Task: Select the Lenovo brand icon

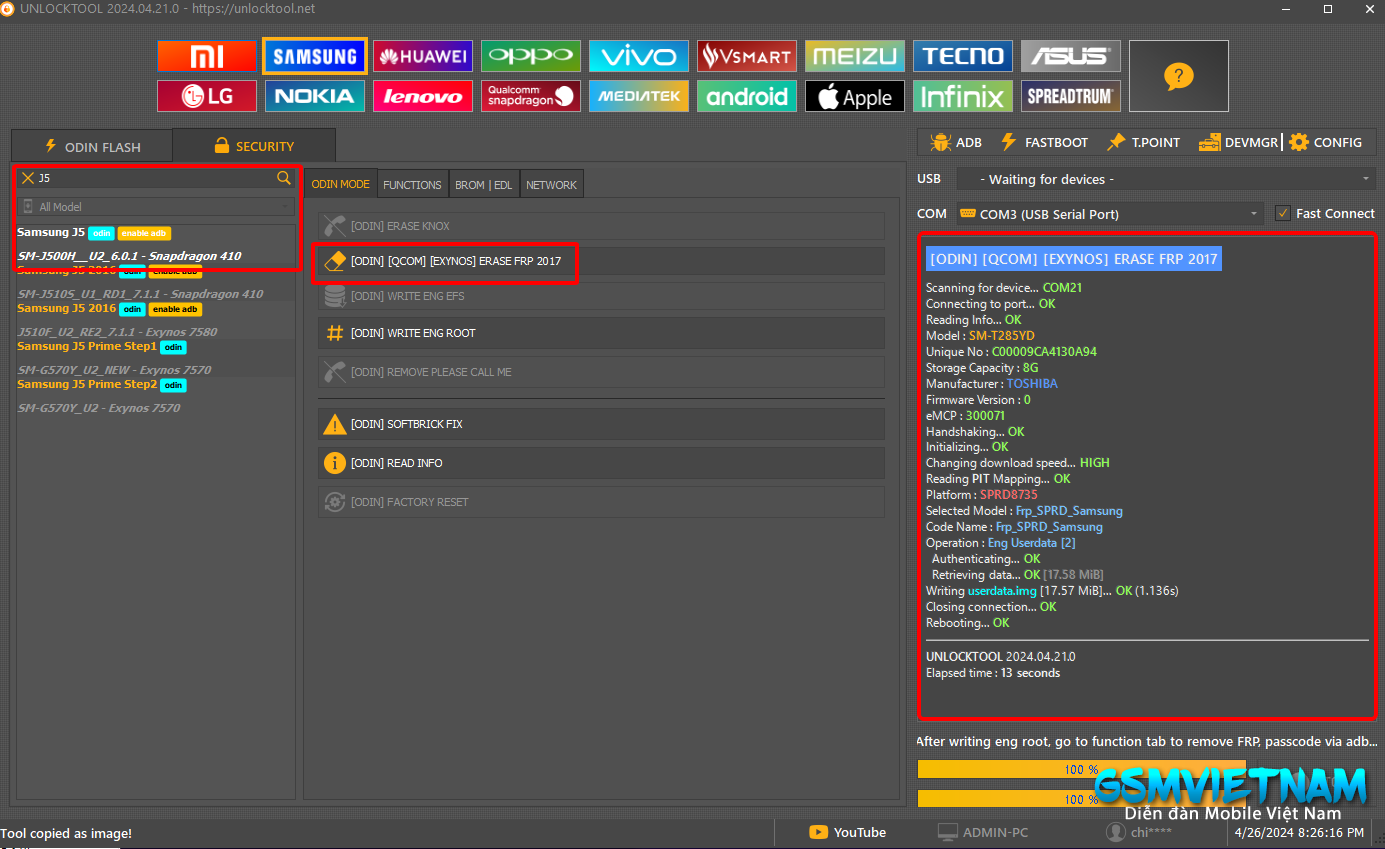Action: (423, 96)
